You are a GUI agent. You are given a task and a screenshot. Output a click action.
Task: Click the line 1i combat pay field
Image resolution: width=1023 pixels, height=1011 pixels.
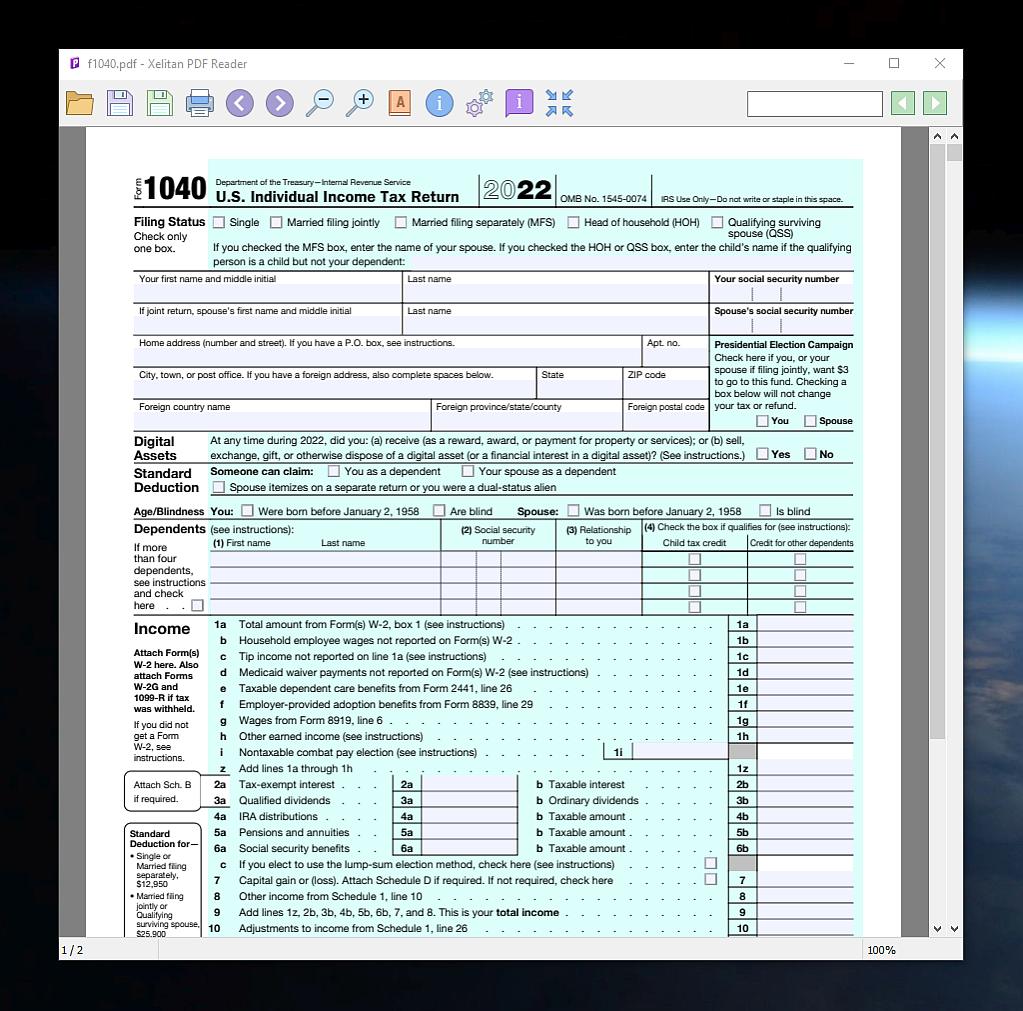pyautogui.click(x=679, y=752)
